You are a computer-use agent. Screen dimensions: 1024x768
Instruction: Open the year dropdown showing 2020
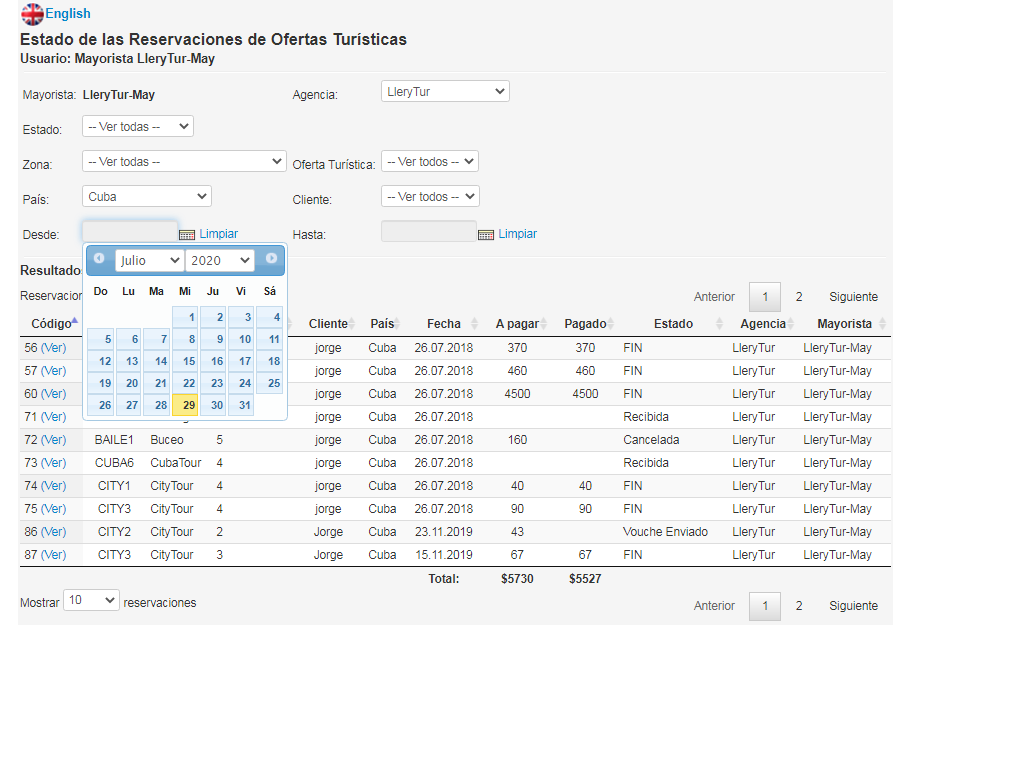coord(219,261)
